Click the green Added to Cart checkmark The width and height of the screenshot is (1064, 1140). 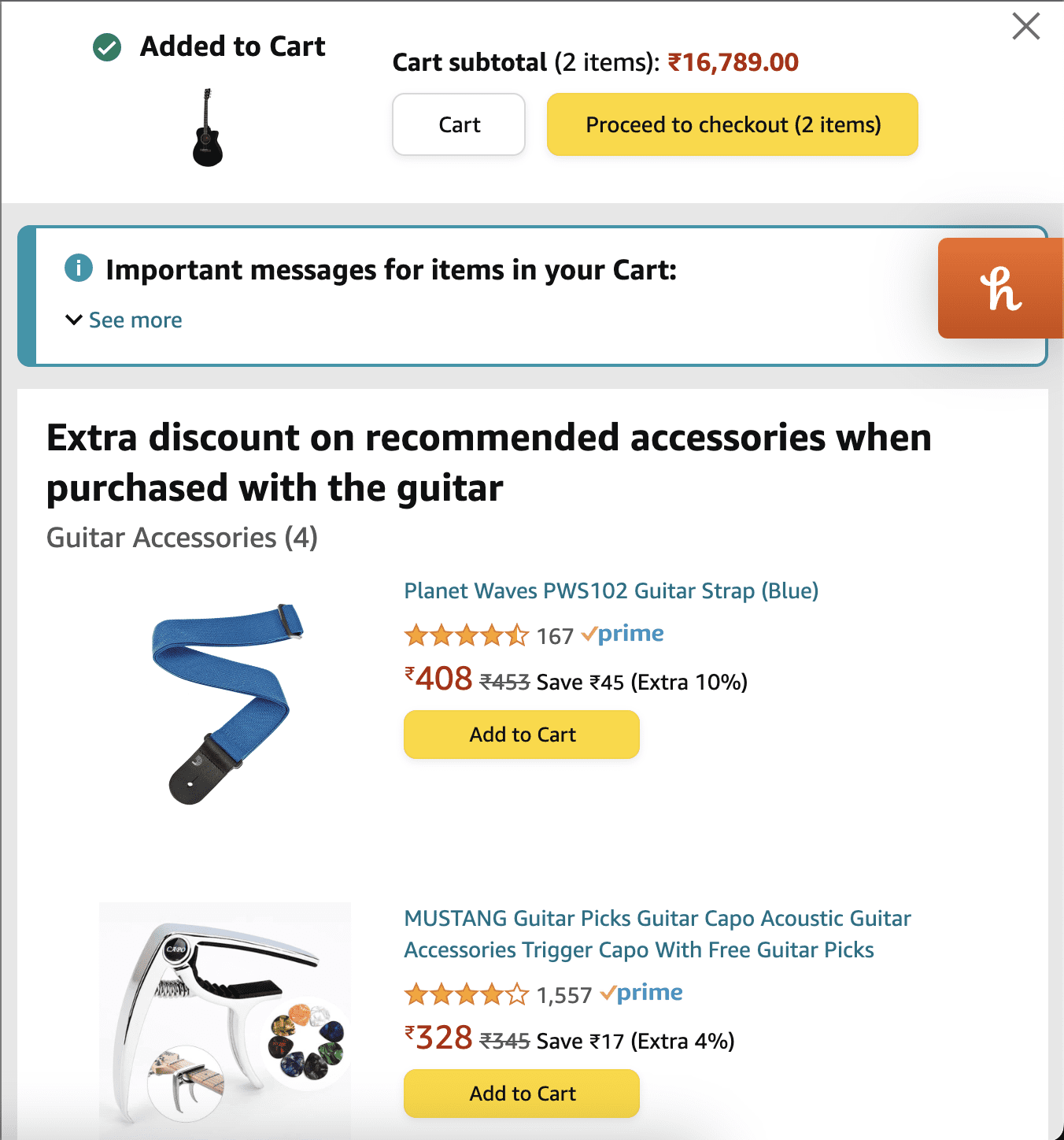[107, 47]
